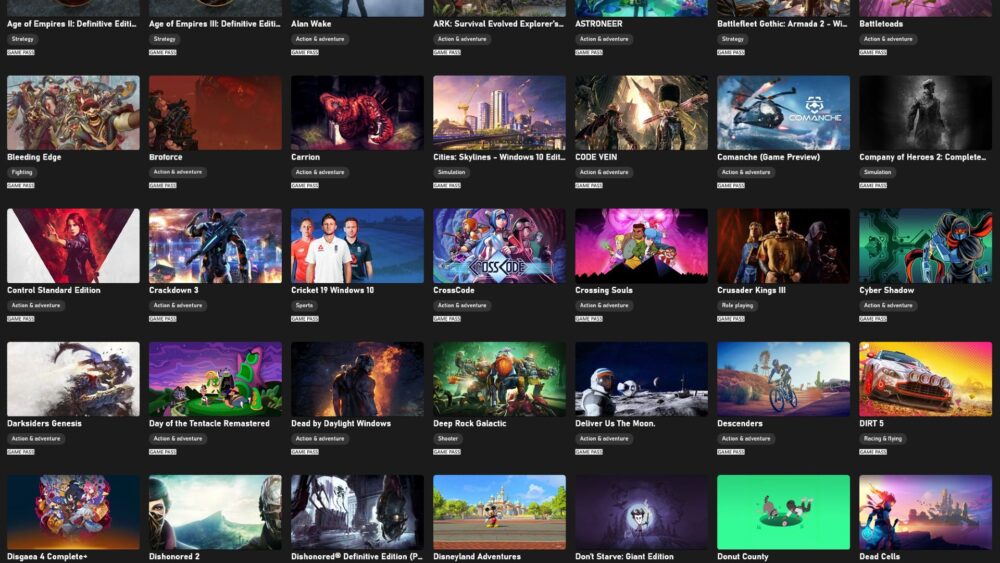The width and height of the screenshot is (1000, 563).
Task: Click the CODE VEIN cover art
Action: click(642, 113)
